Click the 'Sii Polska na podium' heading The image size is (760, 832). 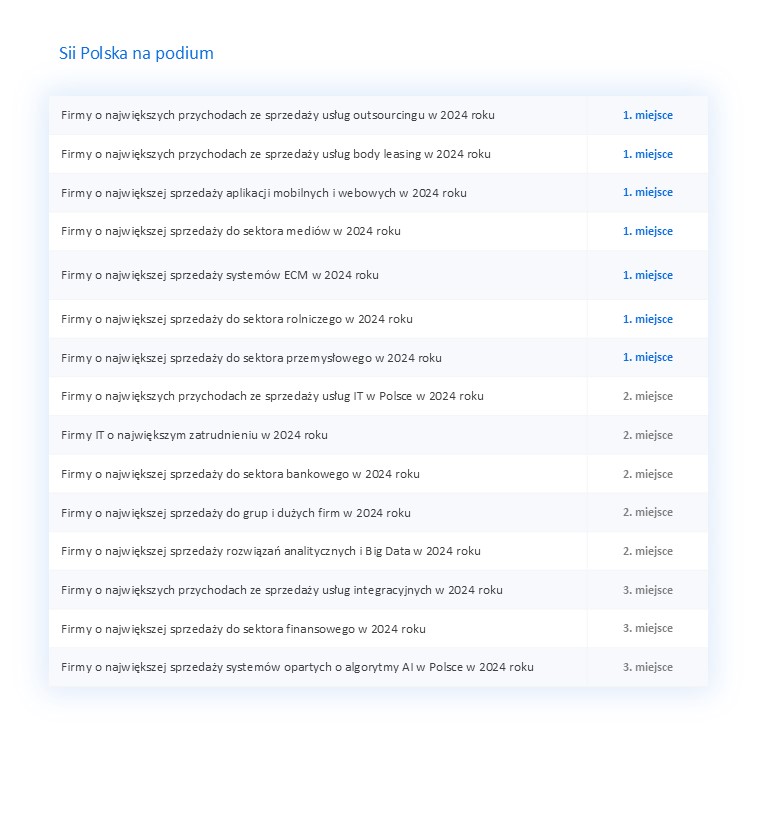point(136,53)
